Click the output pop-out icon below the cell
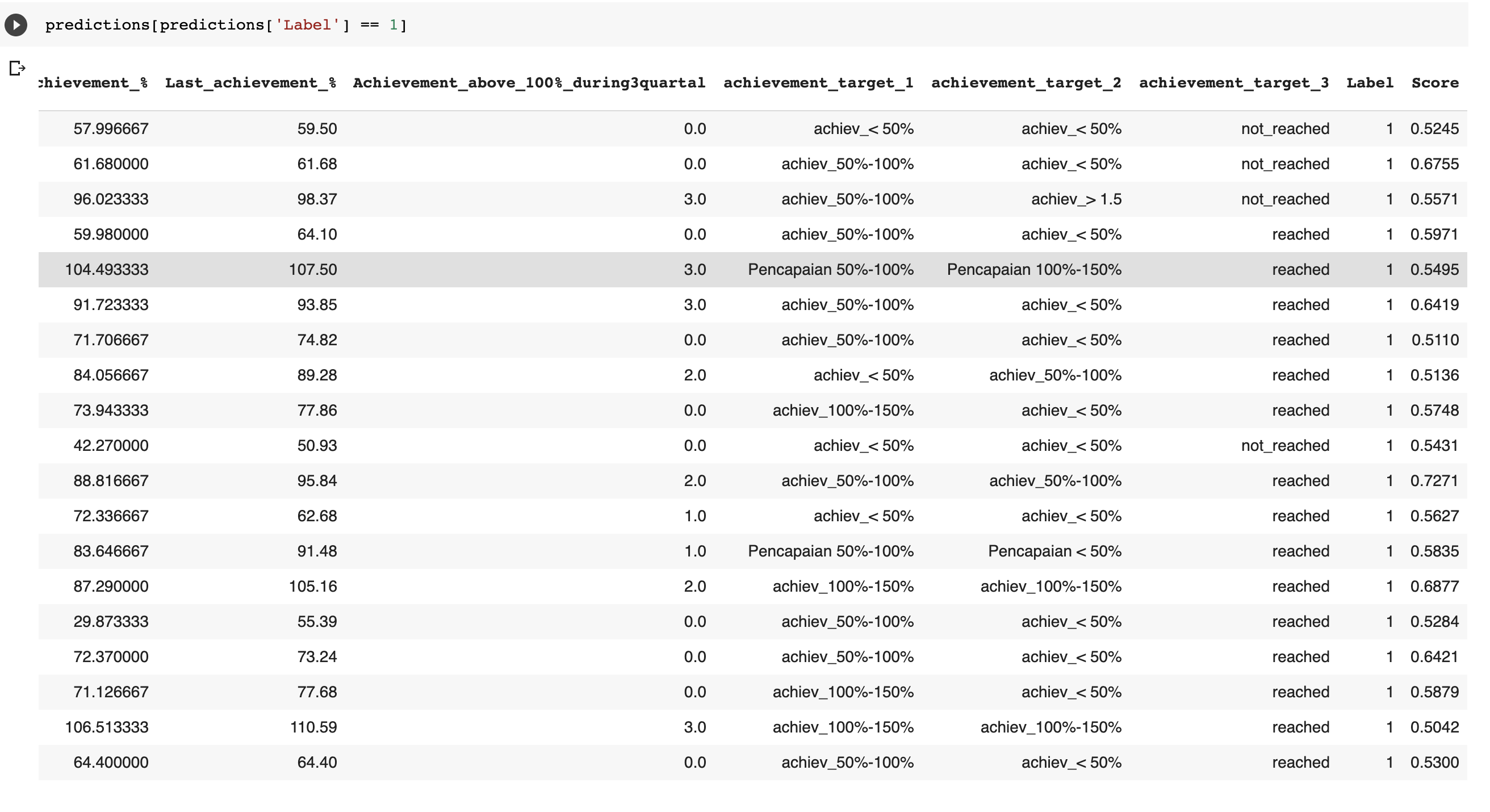Screen dimensions: 1490x812 coord(17,68)
